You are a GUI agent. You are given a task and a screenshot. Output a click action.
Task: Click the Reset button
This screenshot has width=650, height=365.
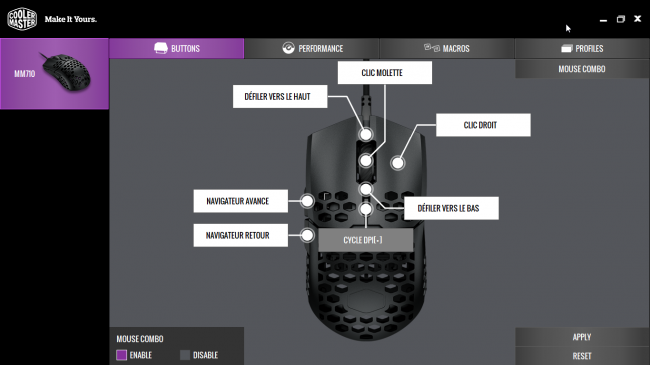click(582, 356)
